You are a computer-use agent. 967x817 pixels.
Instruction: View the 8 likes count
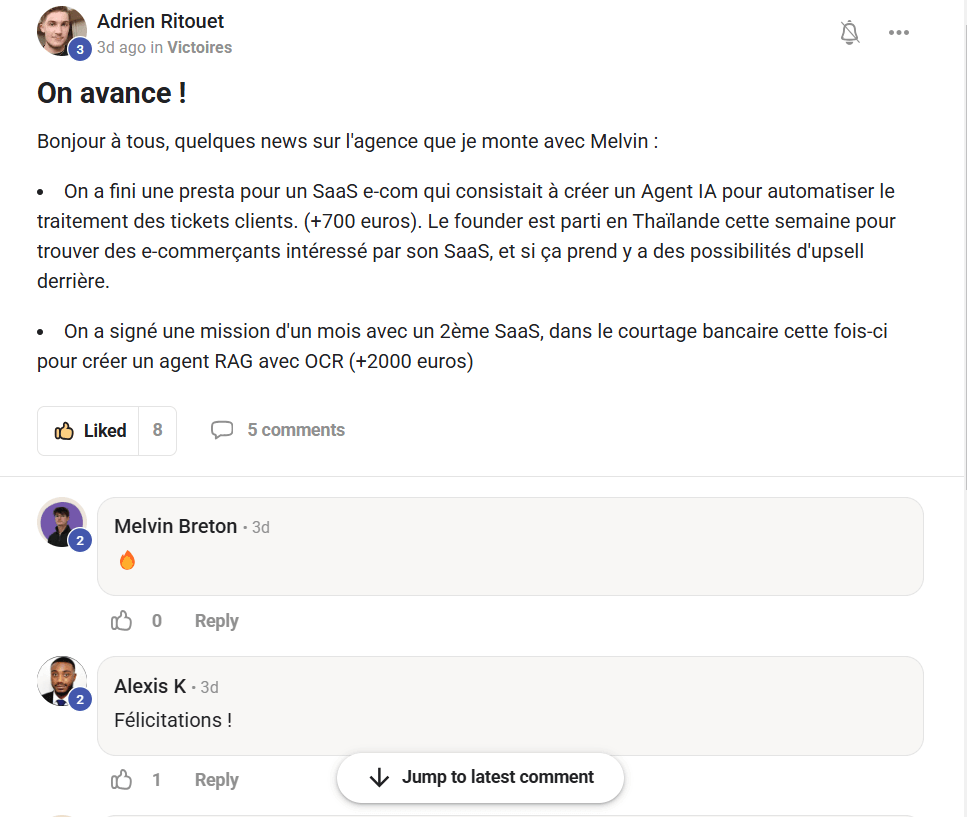click(x=157, y=431)
